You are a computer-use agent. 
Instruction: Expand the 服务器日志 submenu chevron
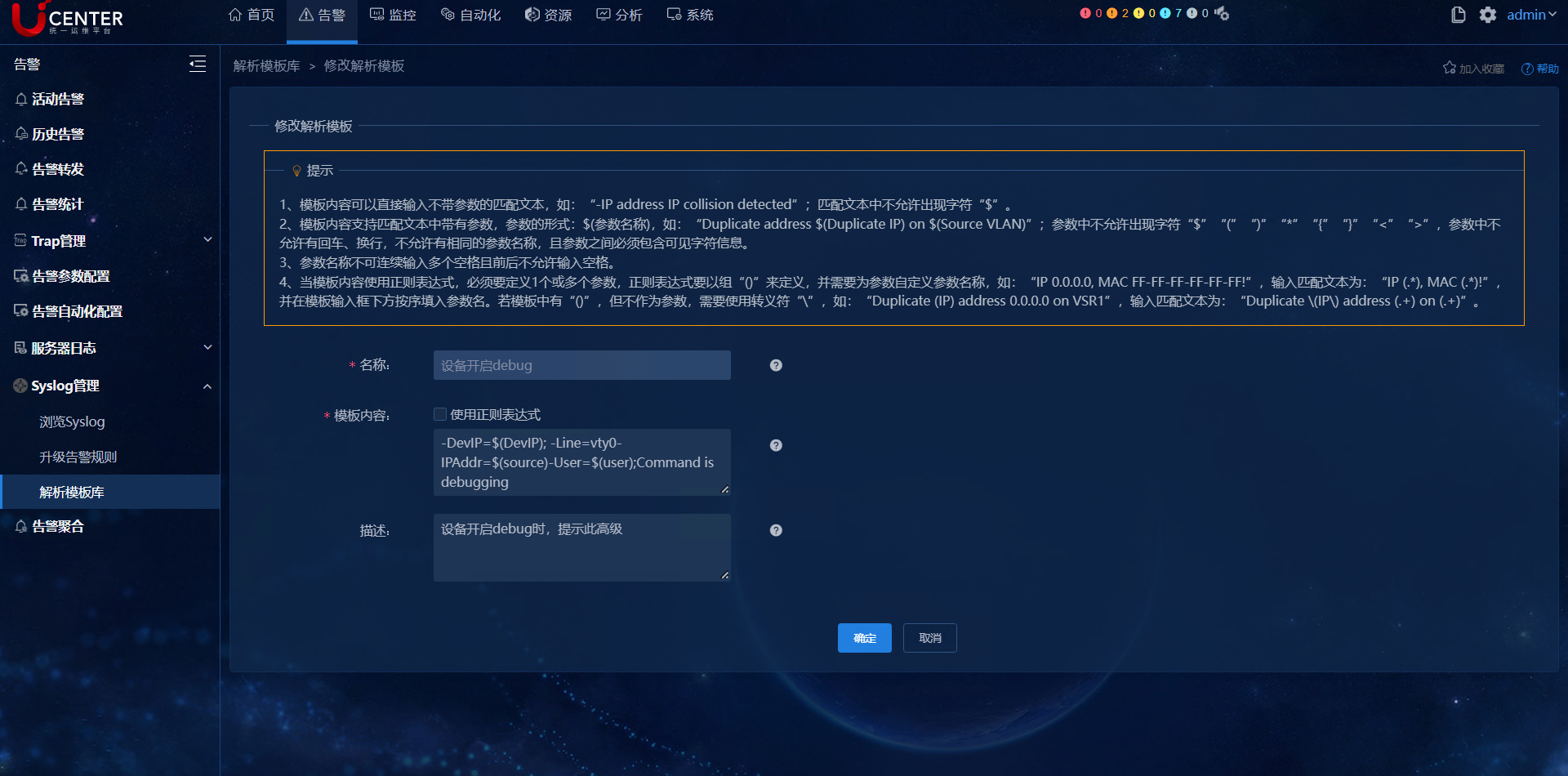click(207, 348)
